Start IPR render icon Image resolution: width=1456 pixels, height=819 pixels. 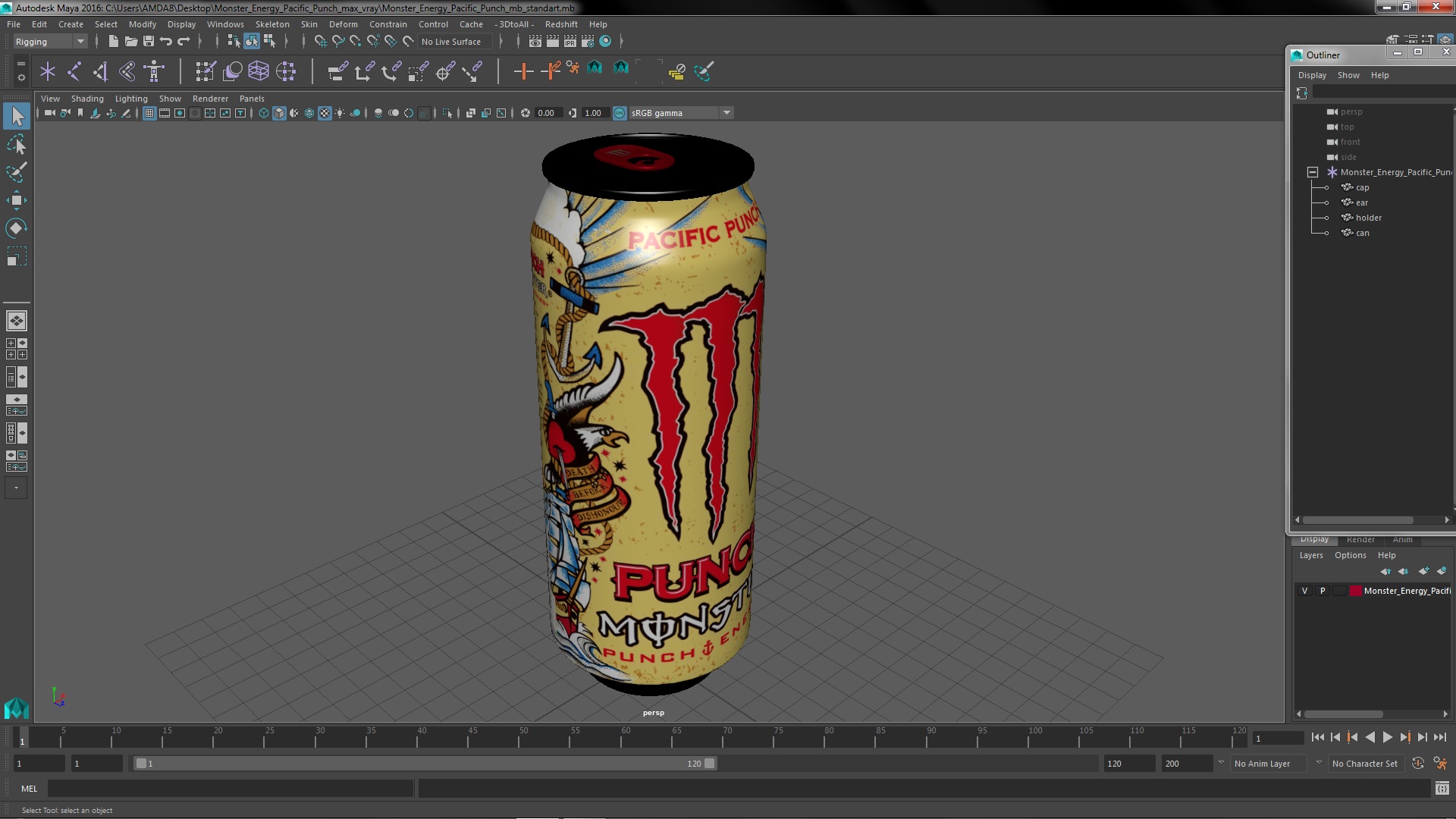pos(570,41)
